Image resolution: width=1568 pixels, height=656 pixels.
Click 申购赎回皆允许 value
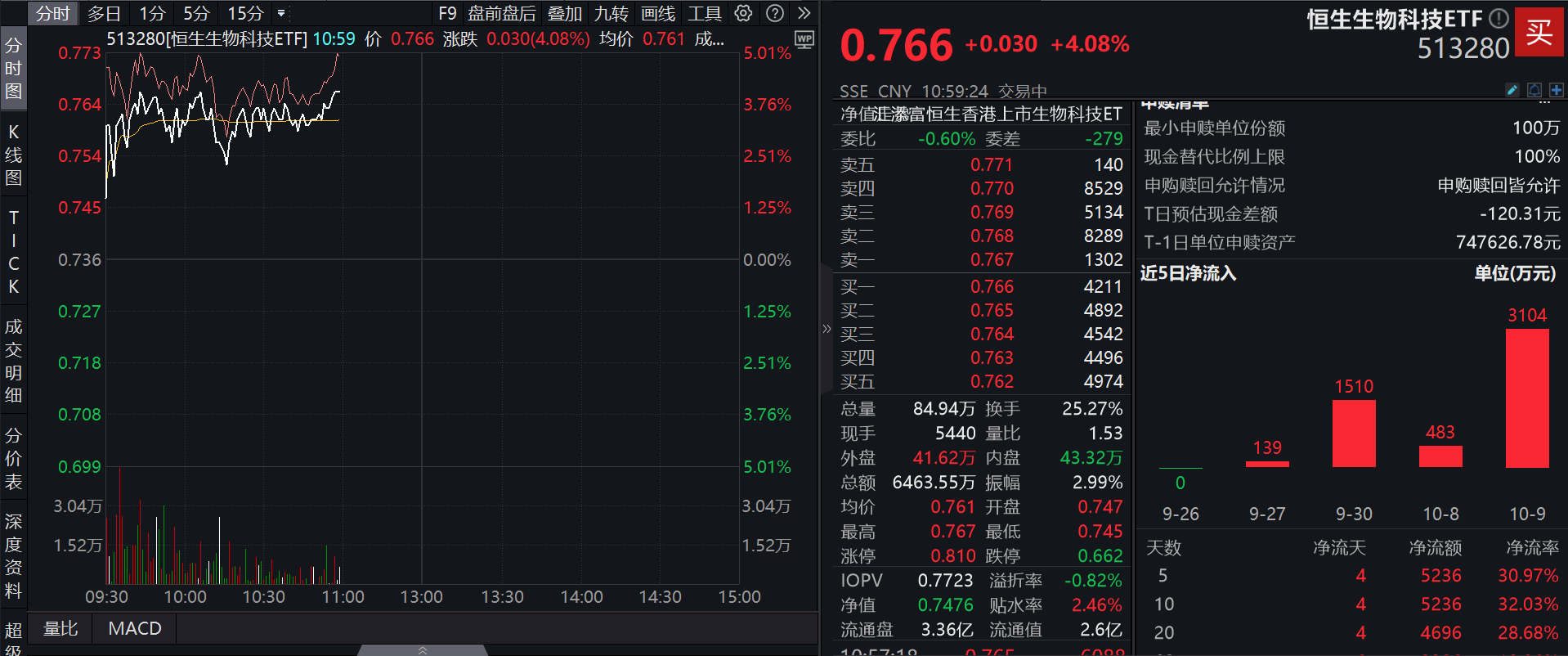[1499, 185]
